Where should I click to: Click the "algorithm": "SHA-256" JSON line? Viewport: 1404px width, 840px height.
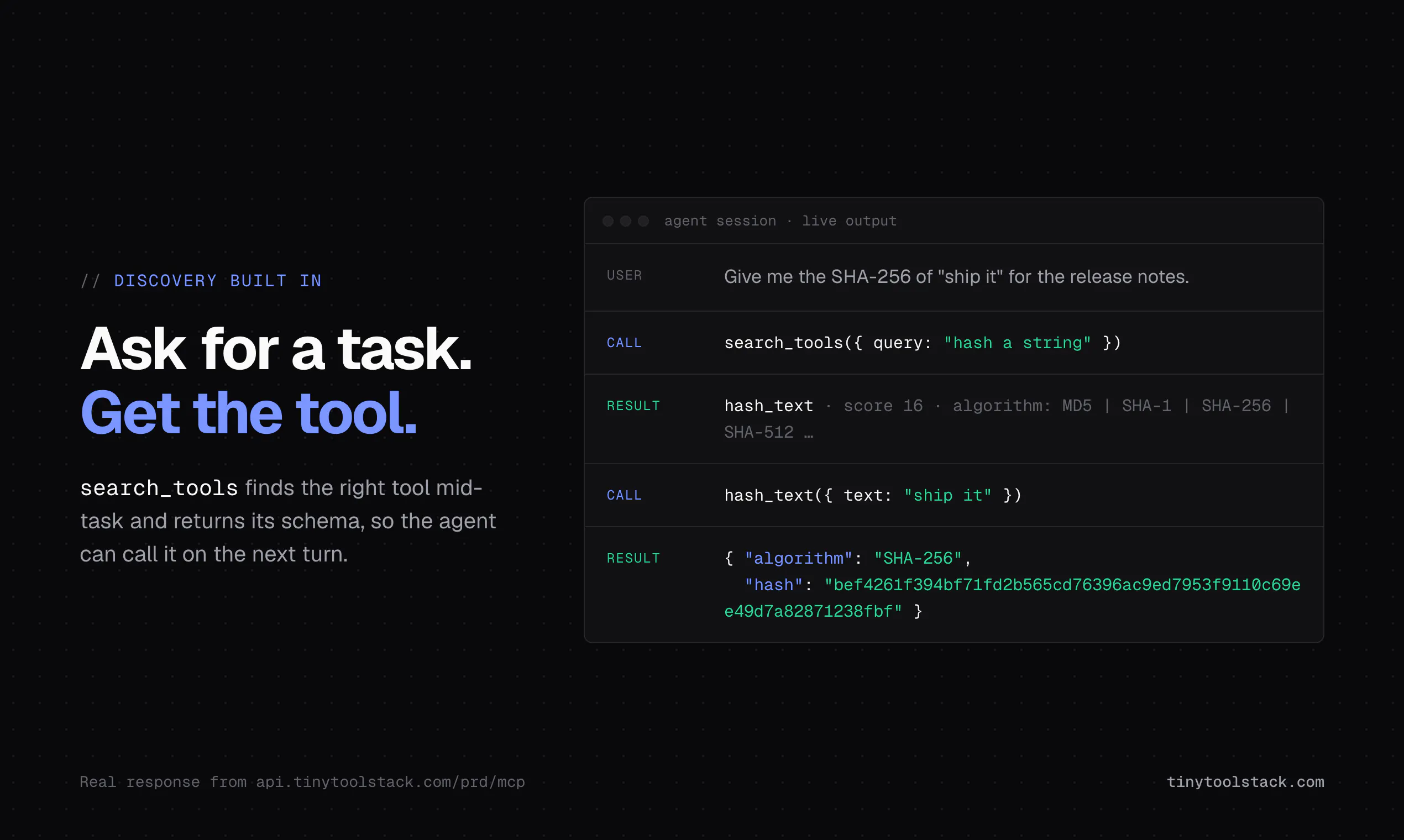click(x=847, y=558)
